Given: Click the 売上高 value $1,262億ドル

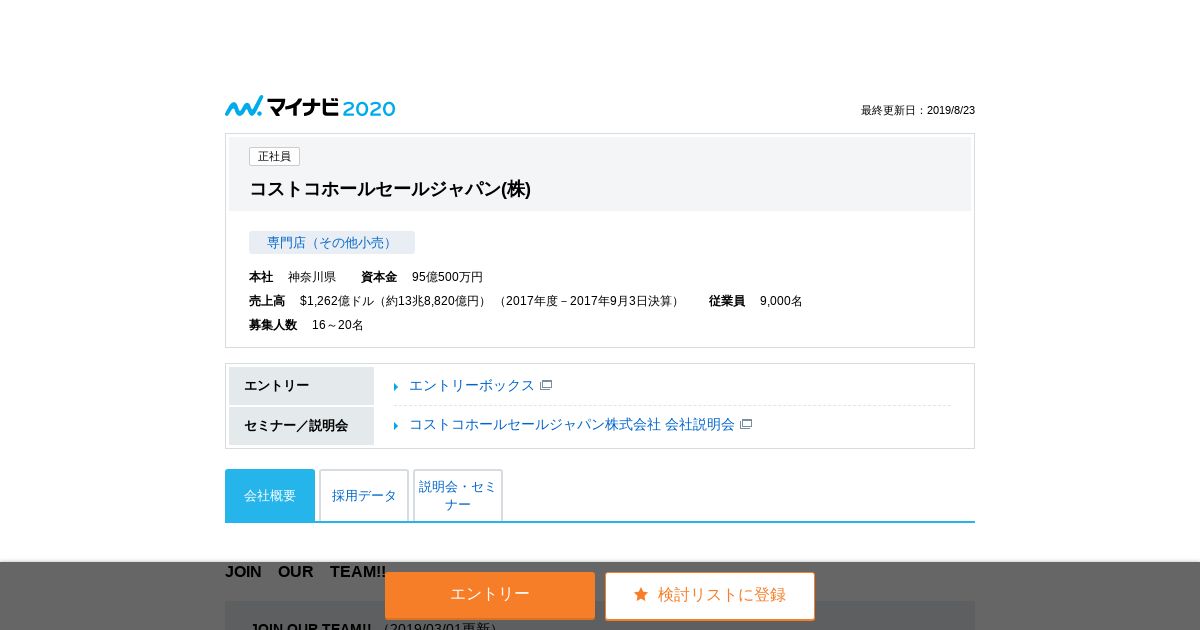Looking at the screenshot, I should click(491, 301).
